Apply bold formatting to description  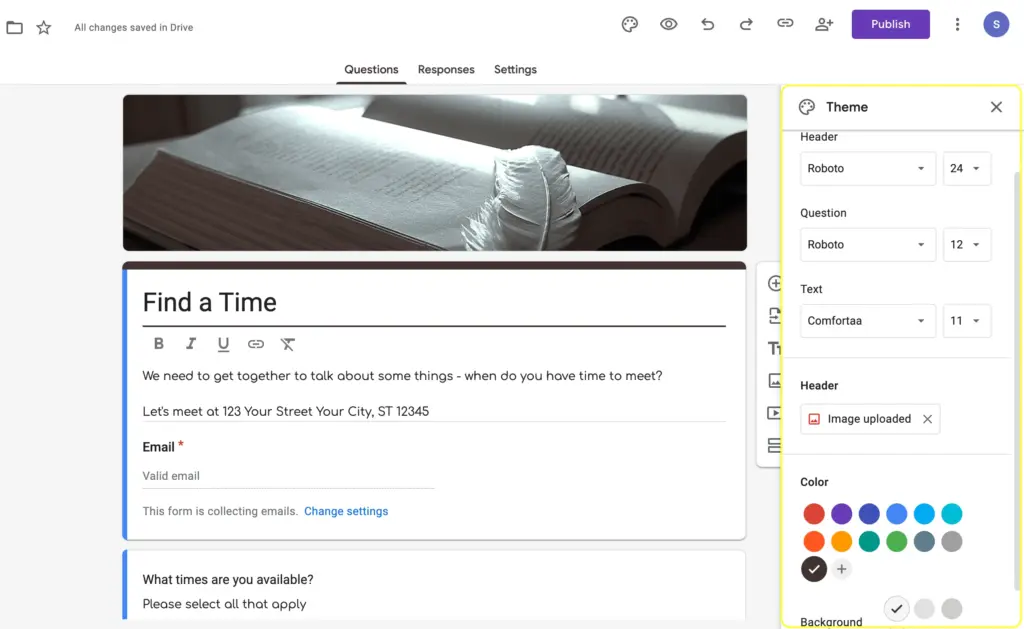coord(159,344)
